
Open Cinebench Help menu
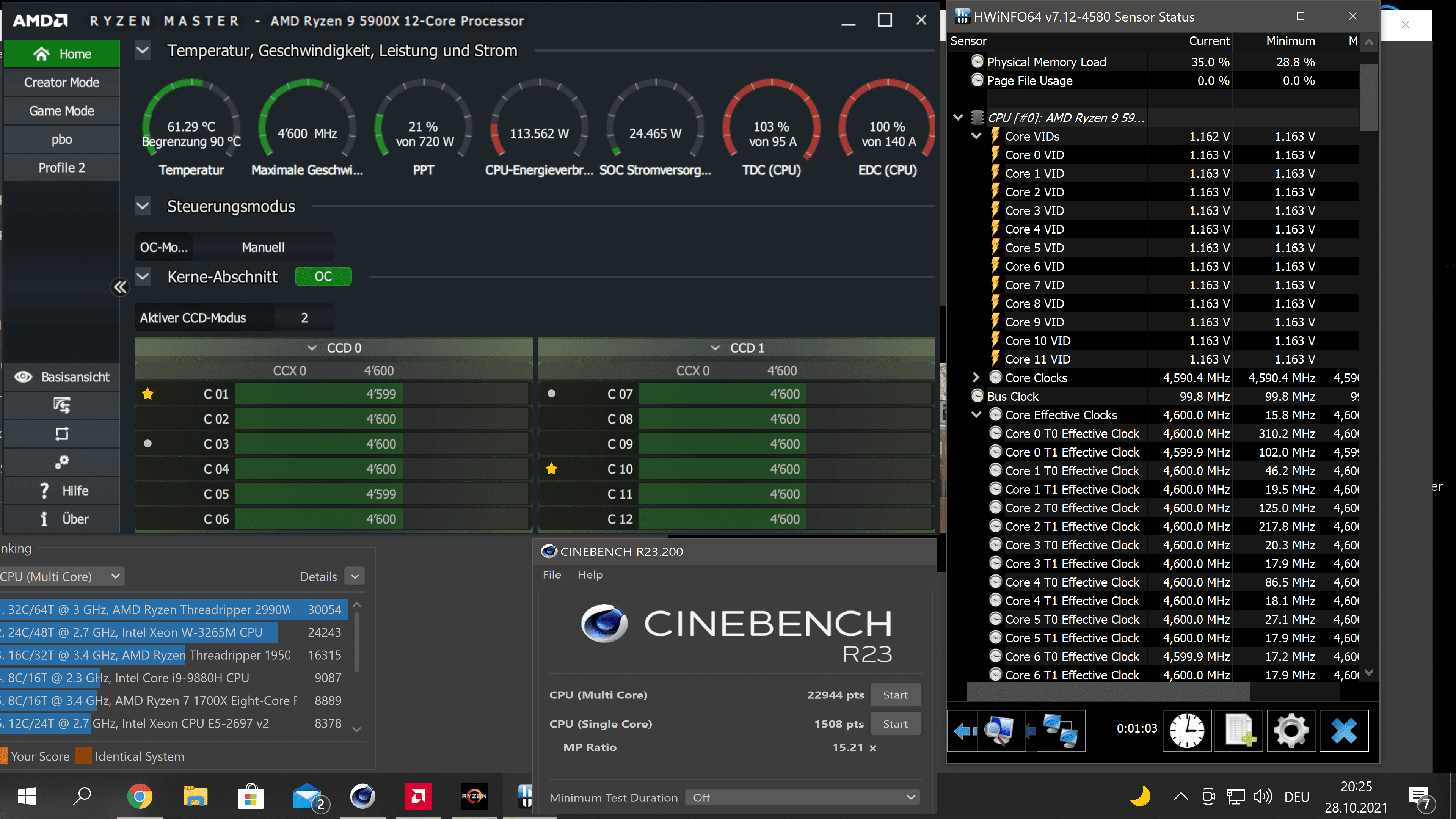tap(590, 575)
